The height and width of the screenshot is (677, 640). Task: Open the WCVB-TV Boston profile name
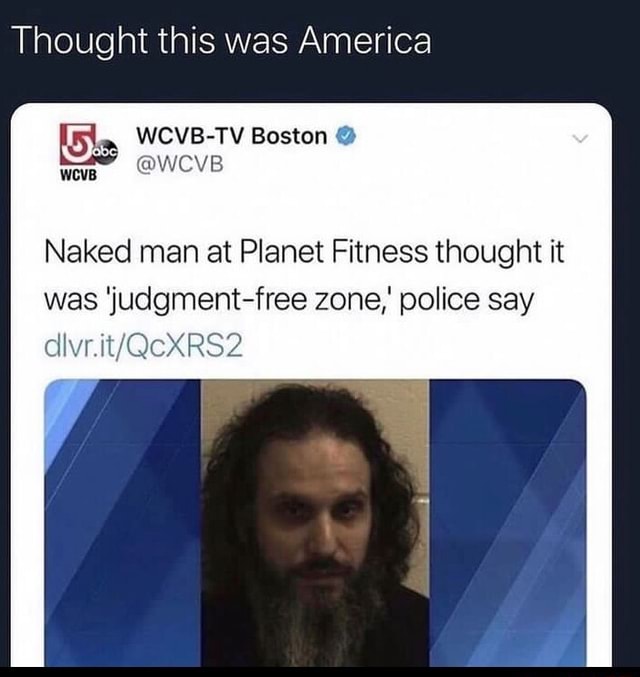point(232,136)
